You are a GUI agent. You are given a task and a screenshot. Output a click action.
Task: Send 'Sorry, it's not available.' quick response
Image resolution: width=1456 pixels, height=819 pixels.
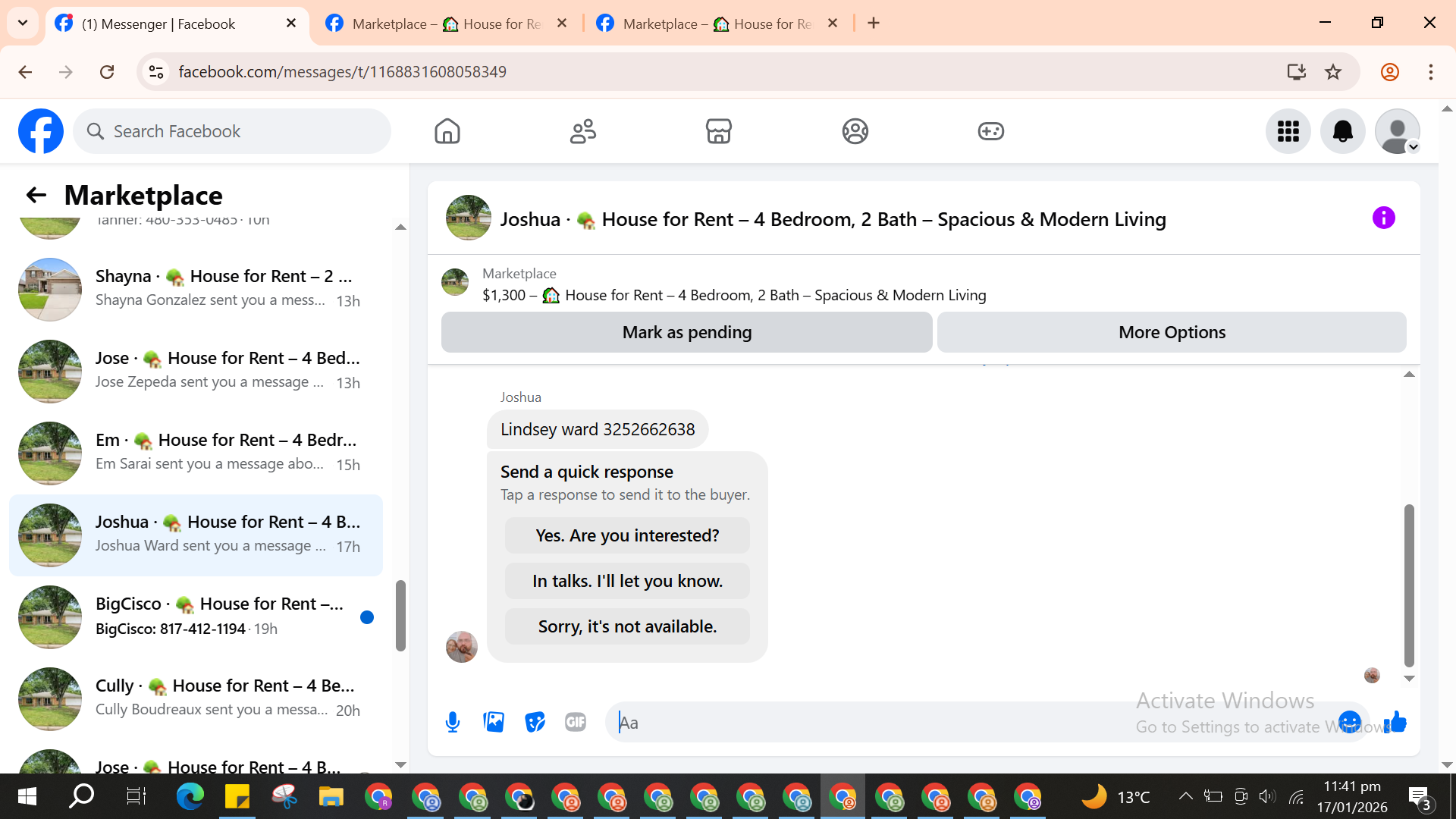(627, 626)
